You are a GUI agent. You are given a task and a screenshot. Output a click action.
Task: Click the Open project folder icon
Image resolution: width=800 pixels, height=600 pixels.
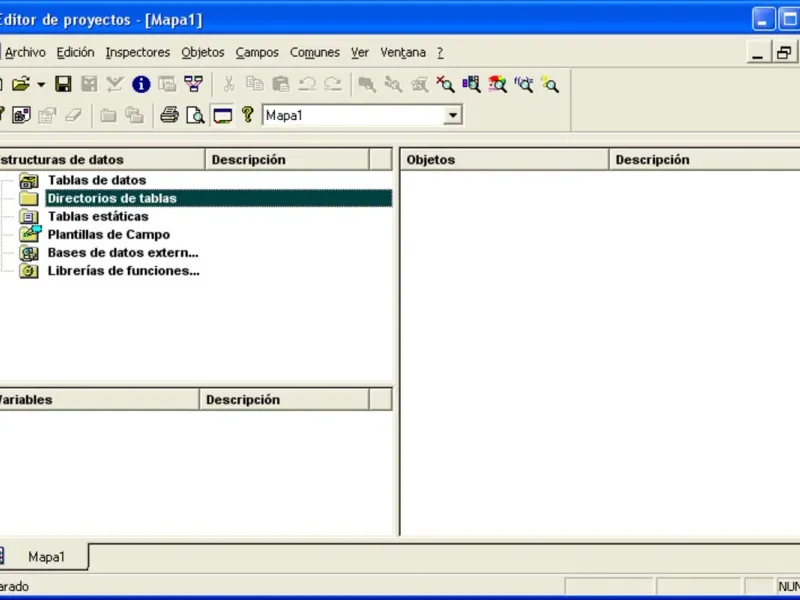21,84
